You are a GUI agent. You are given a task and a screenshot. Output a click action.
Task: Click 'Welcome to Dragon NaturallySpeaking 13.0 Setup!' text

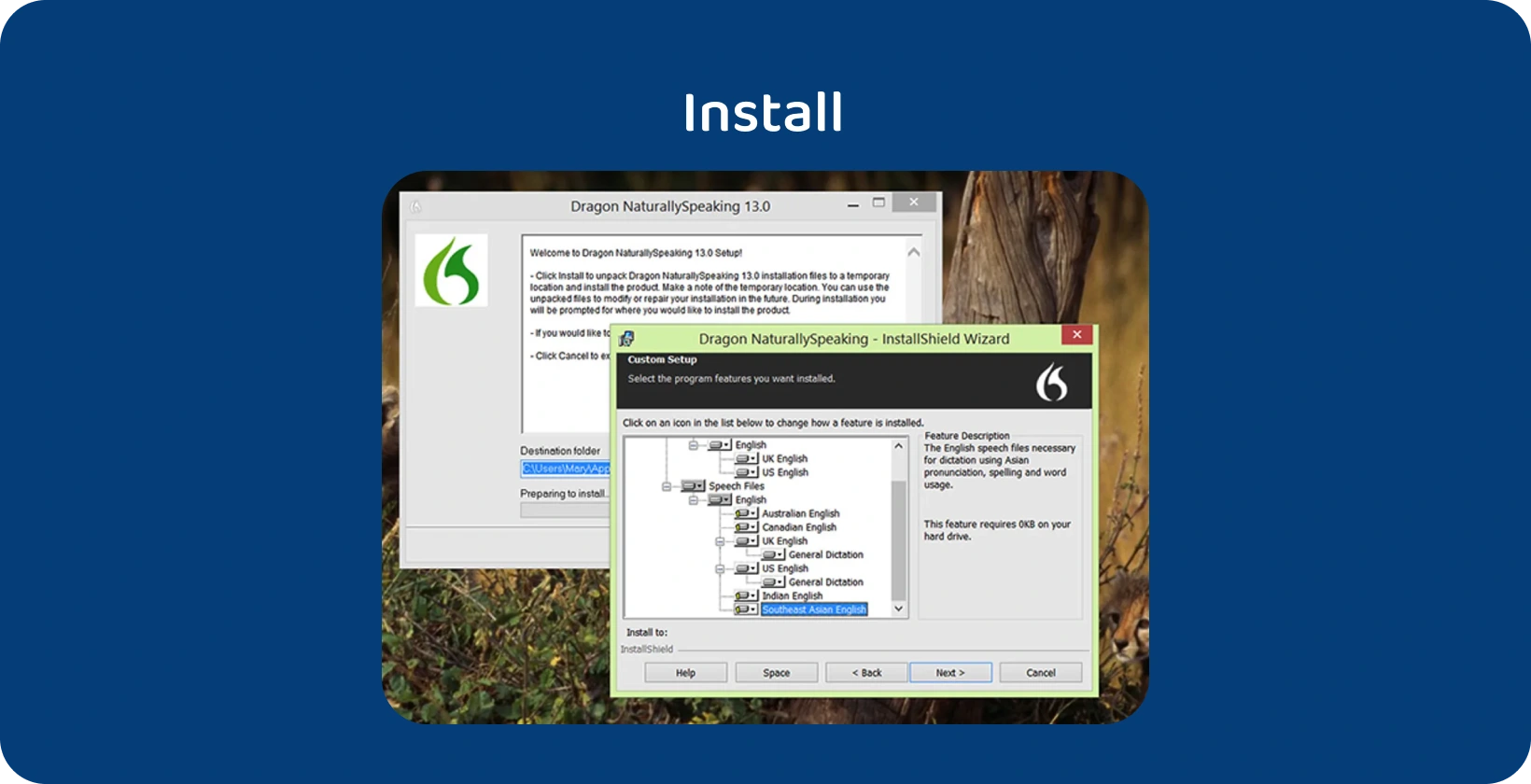(x=636, y=253)
